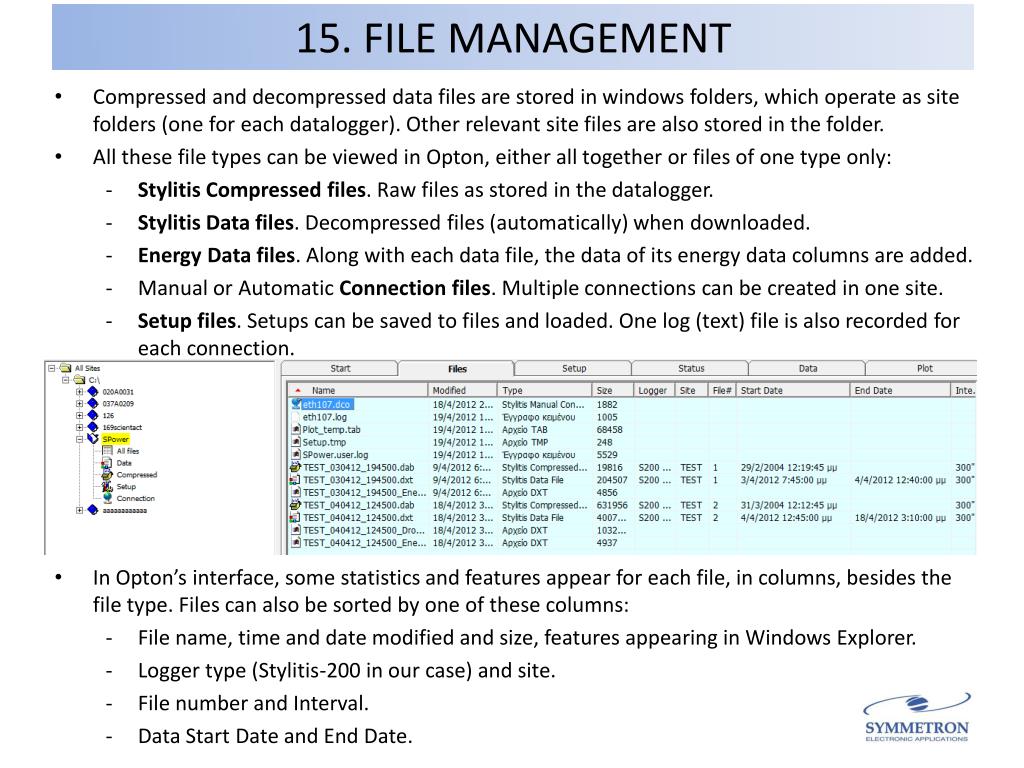
Task: Select the Setup icon under SPower
Action: point(107,487)
